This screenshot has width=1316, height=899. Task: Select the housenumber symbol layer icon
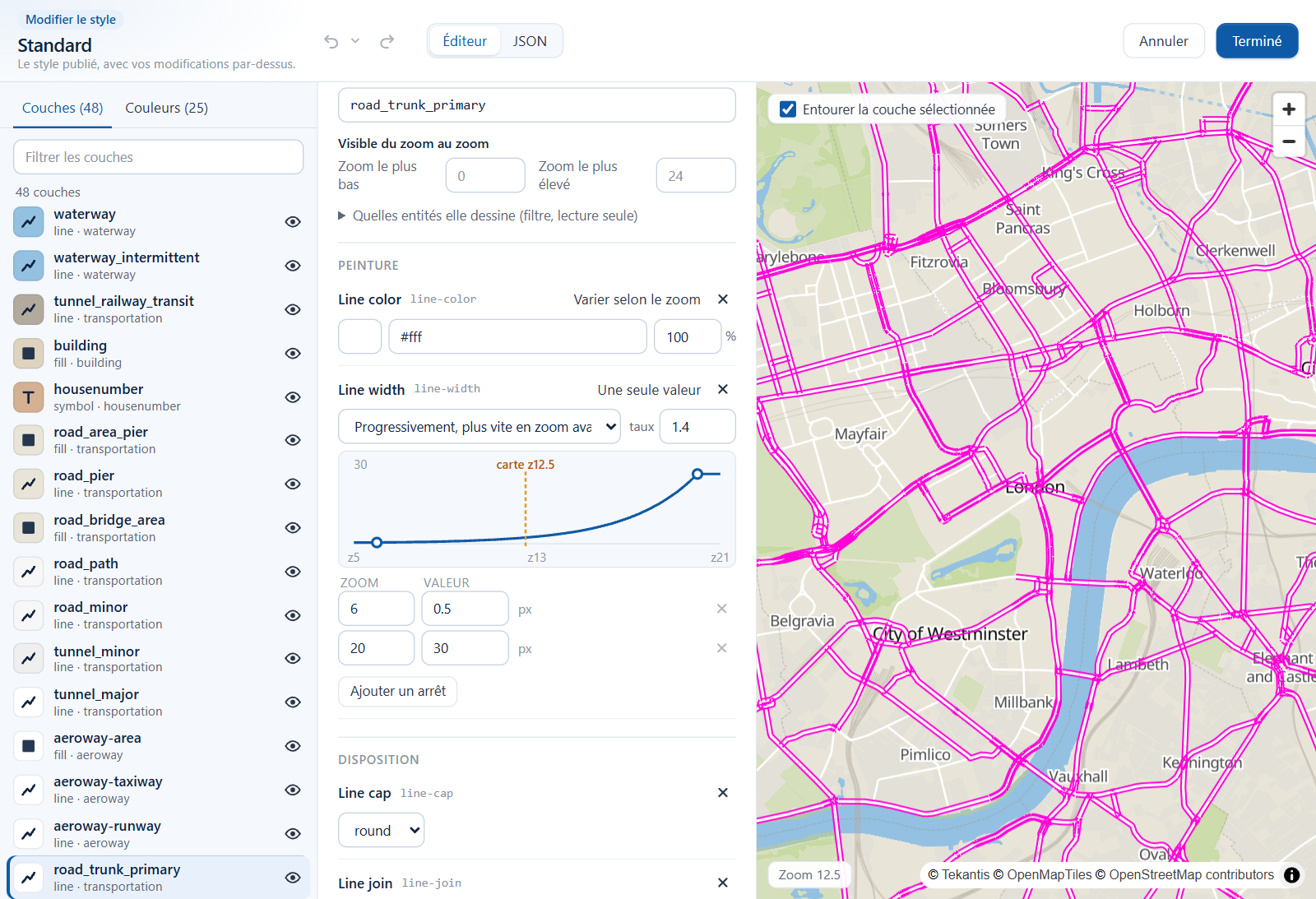coord(29,397)
